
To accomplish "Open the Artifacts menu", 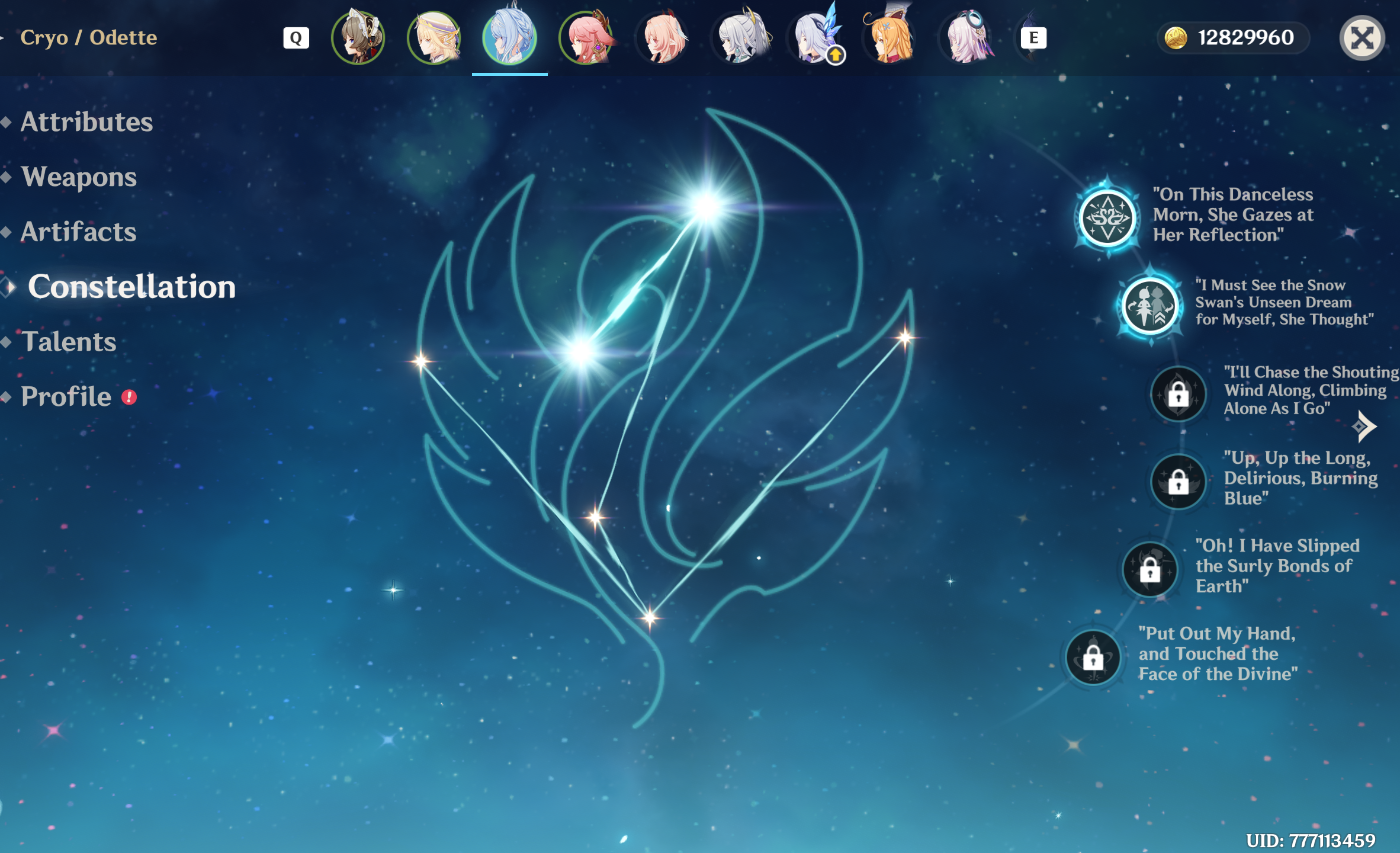I will pos(79,232).
